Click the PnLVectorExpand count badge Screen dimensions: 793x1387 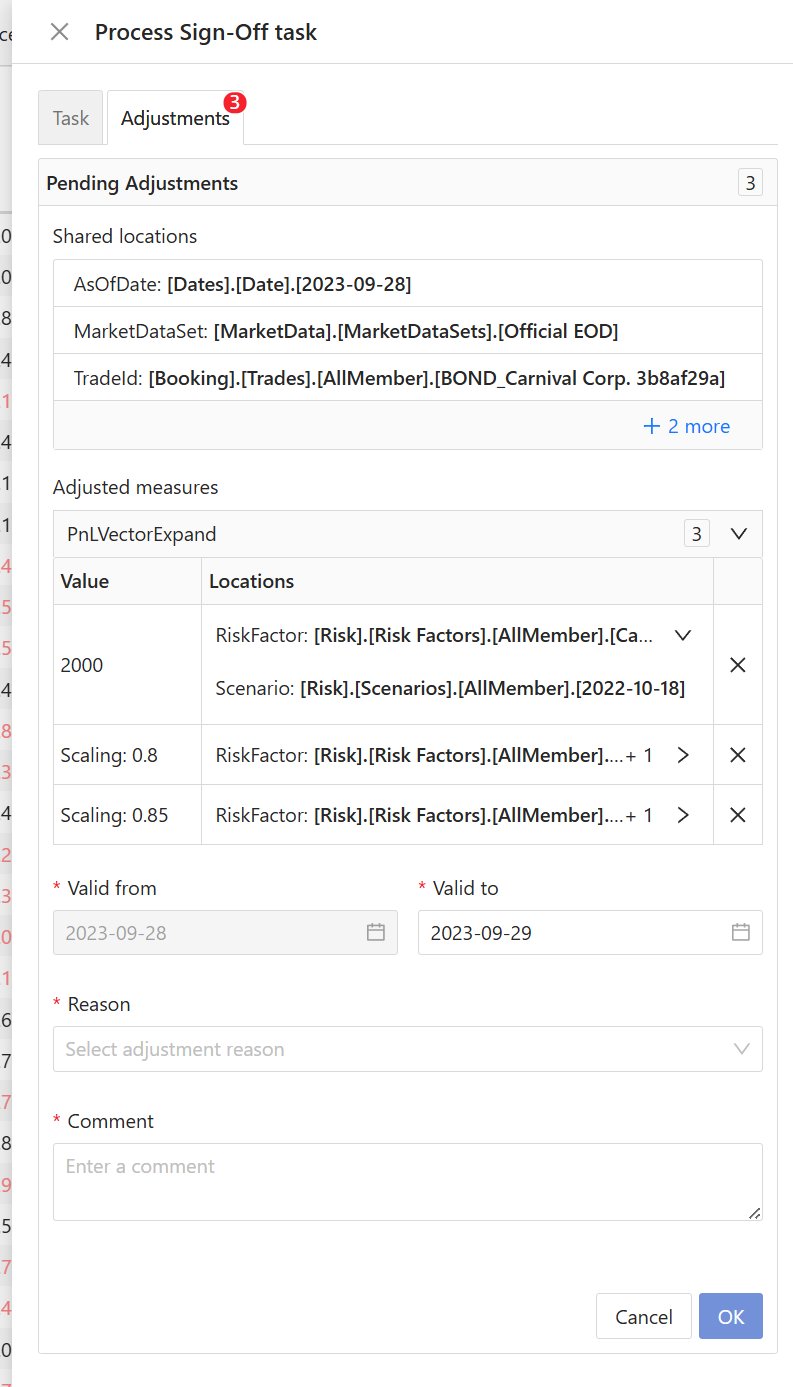[697, 534]
